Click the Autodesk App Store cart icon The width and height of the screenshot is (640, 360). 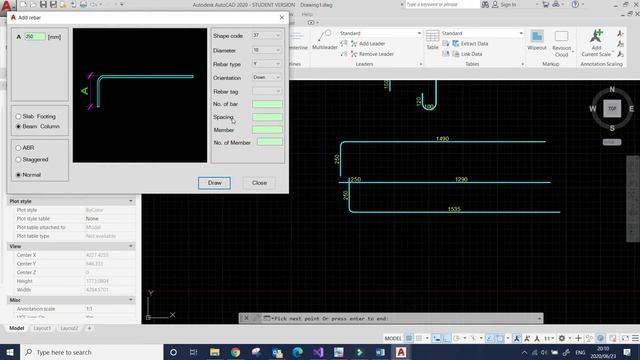point(546,4)
